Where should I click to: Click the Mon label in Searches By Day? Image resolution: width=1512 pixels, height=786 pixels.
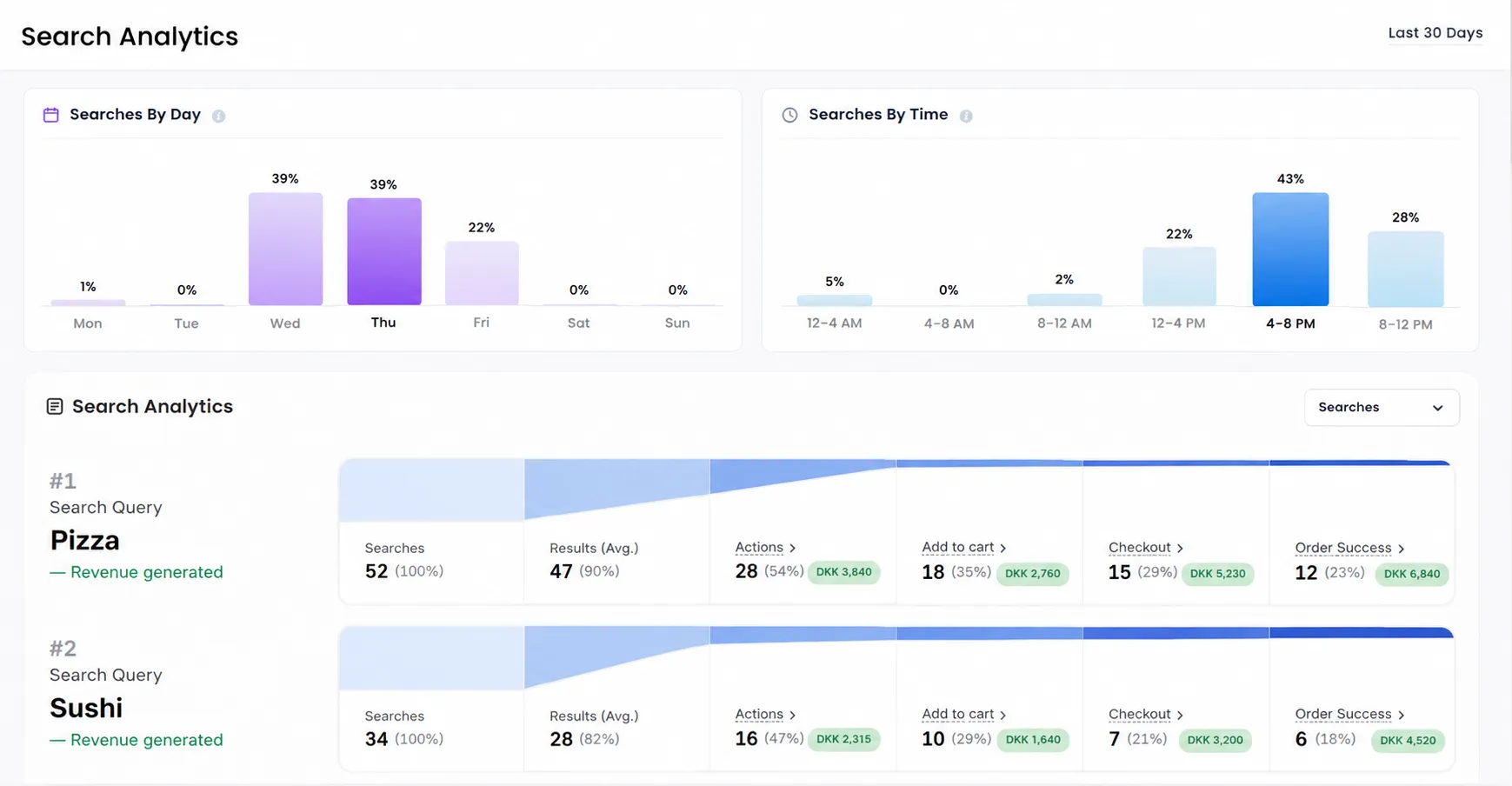click(88, 323)
